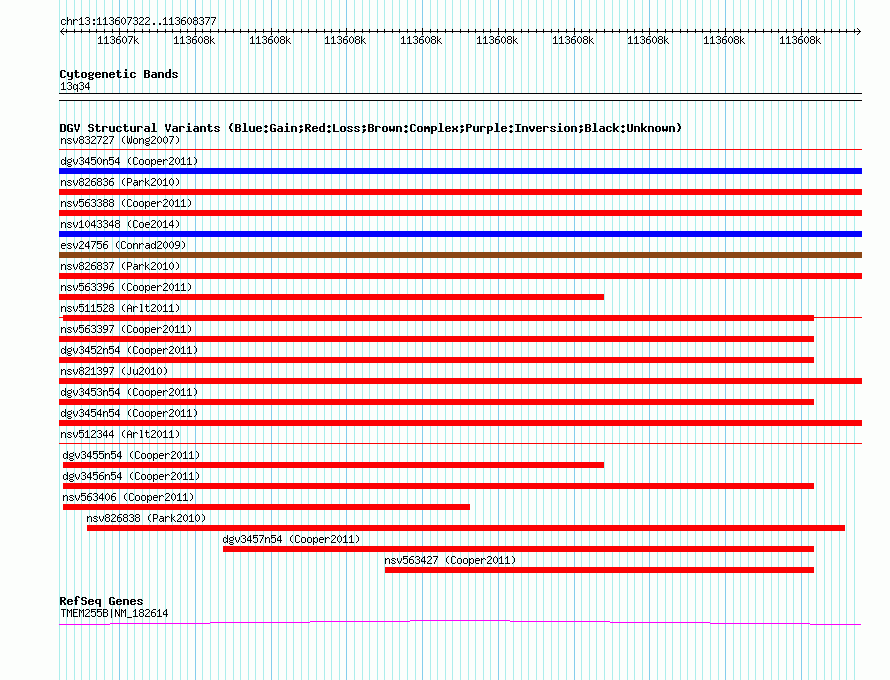890x680 pixels.
Task: Select the dgv3455n54 red bar
Action: (333, 465)
